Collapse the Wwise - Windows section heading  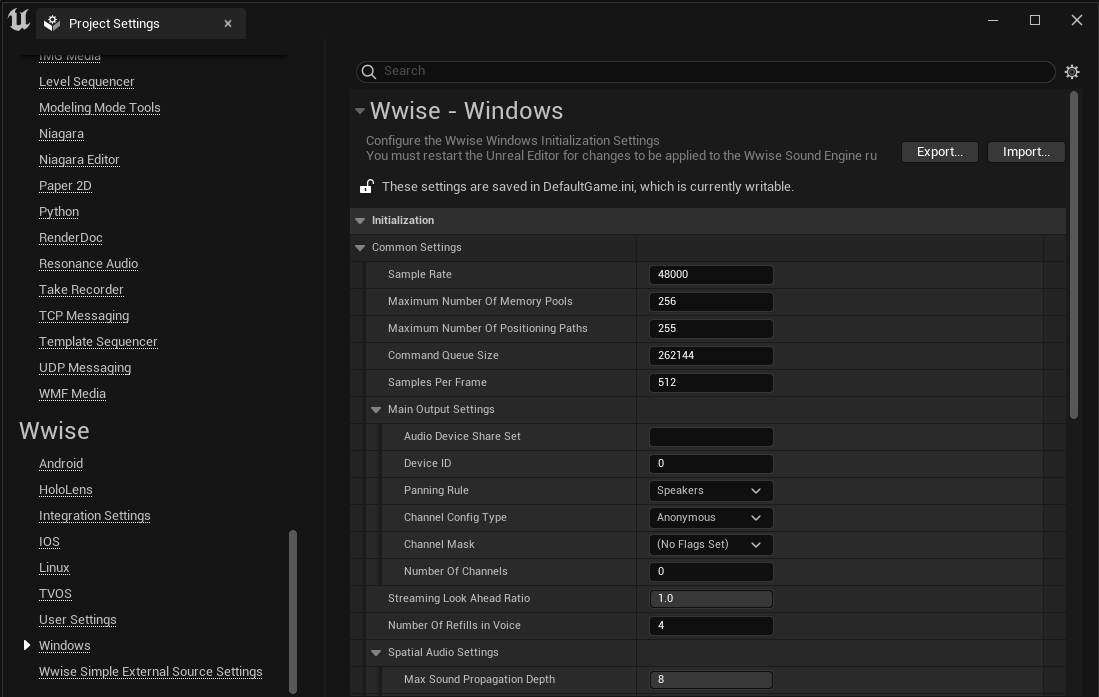[360, 111]
